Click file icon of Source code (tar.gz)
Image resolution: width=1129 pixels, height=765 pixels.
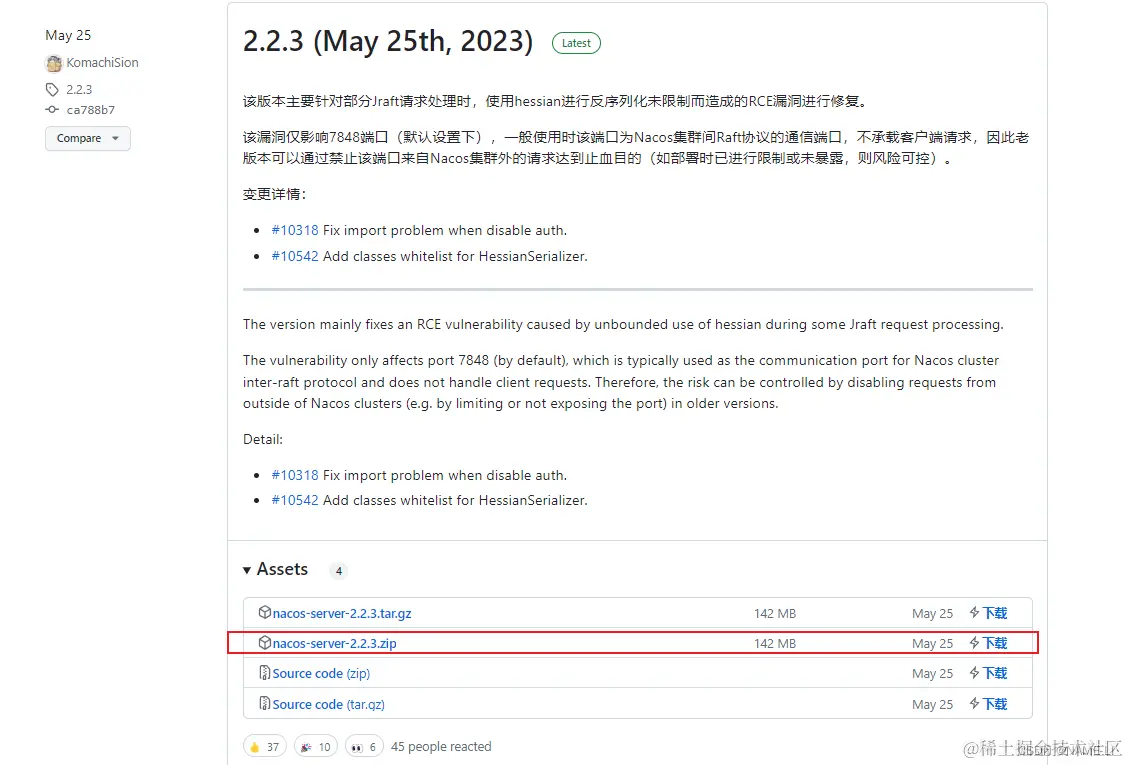point(264,703)
